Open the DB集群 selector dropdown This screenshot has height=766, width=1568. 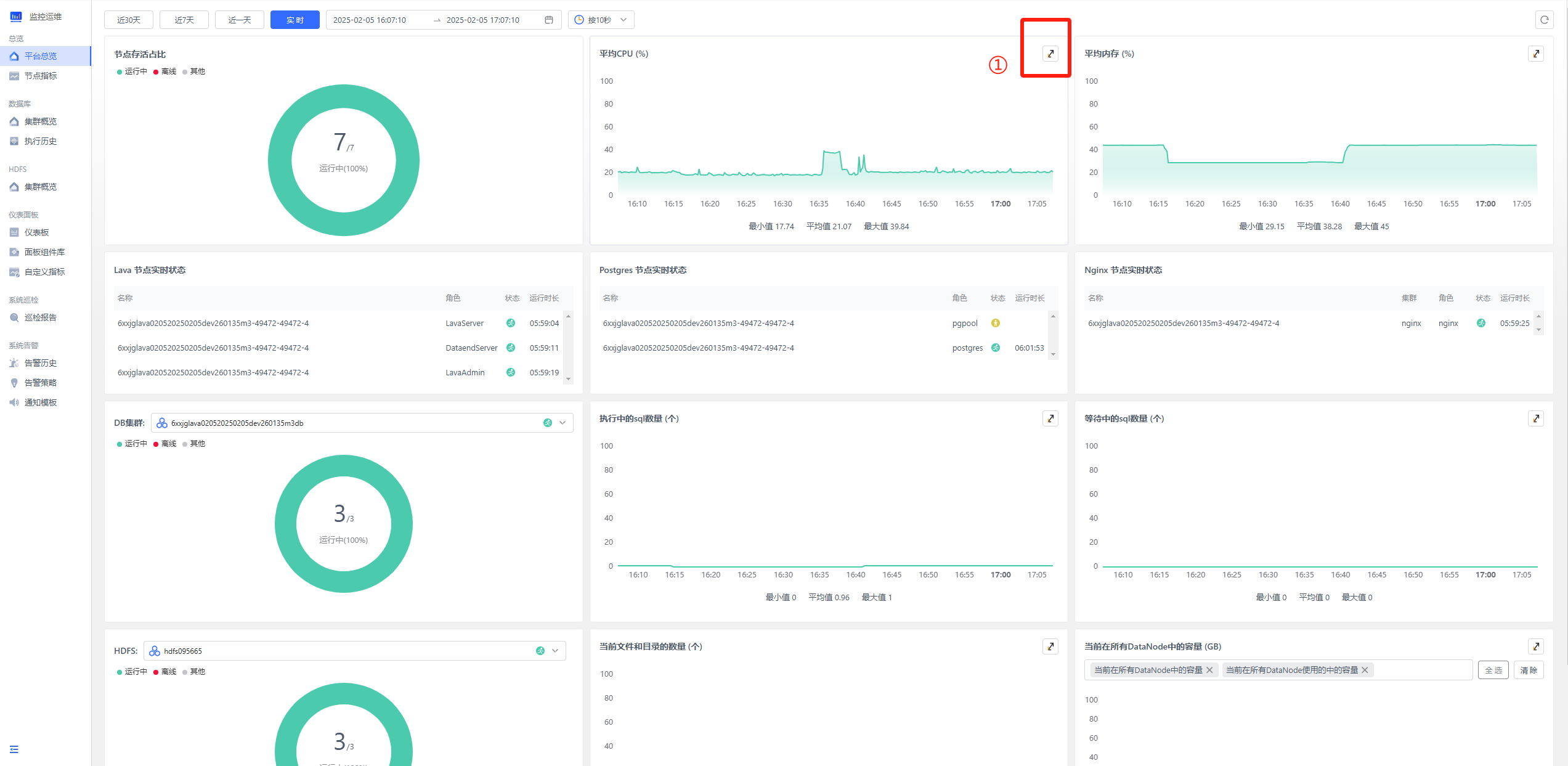point(362,423)
